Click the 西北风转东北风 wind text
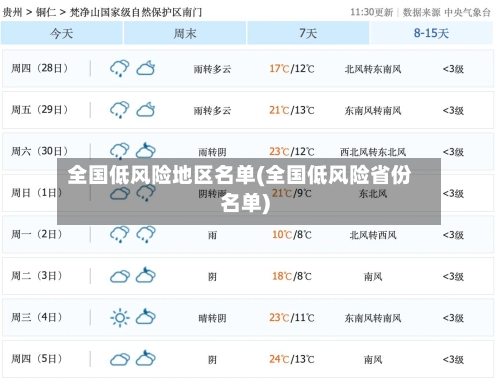The image size is (500, 383). click(x=373, y=152)
